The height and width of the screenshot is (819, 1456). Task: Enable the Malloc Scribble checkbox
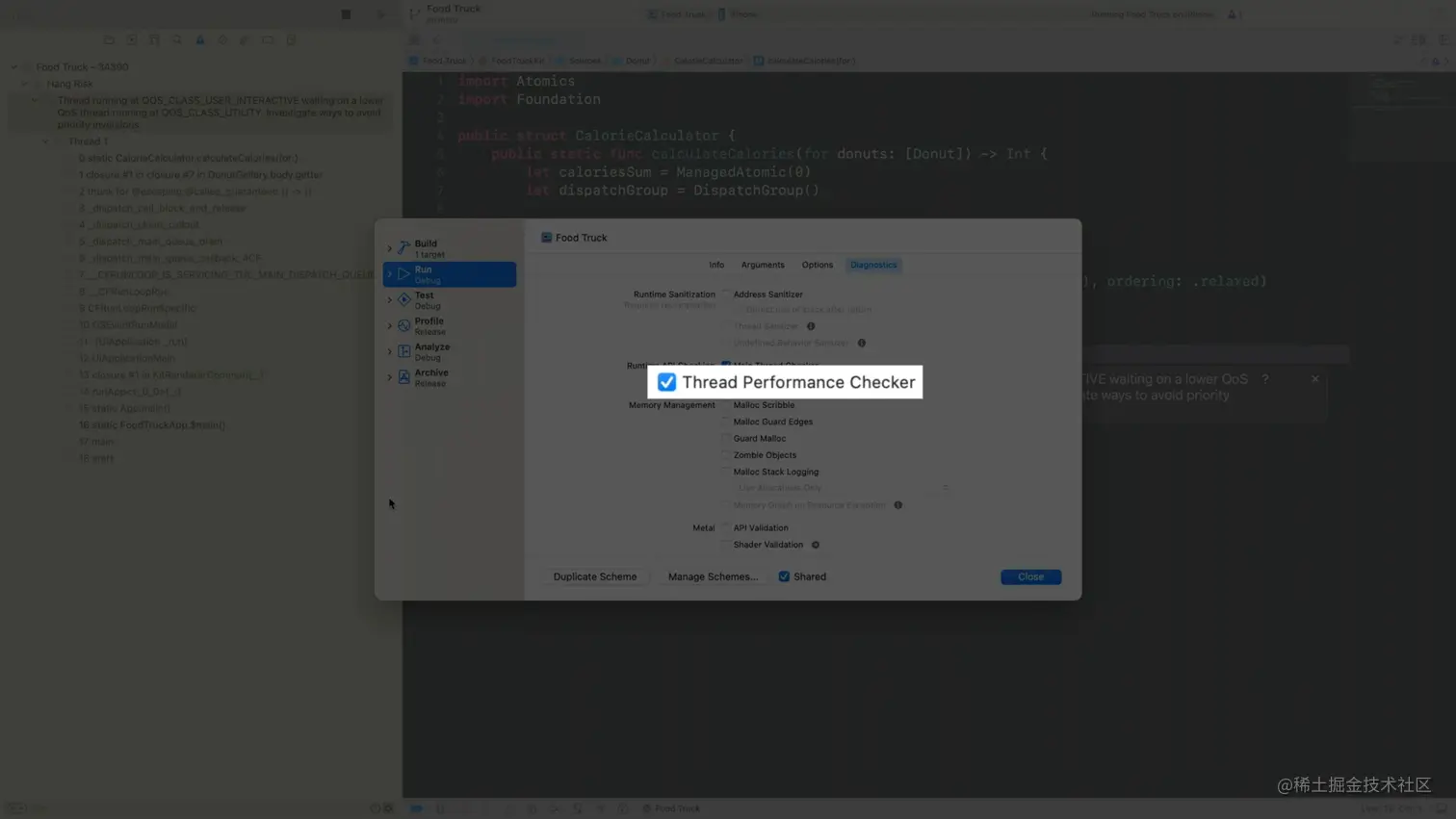[x=726, y=405]
